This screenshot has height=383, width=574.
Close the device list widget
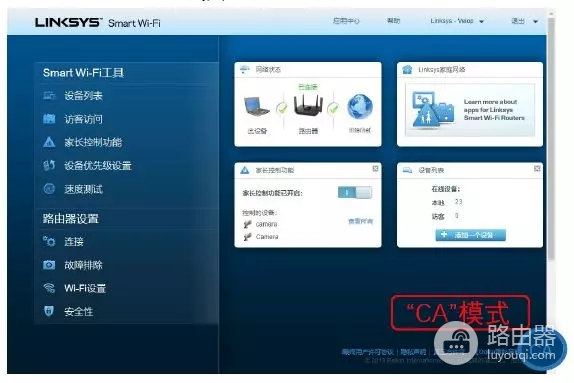pos(537,168)
